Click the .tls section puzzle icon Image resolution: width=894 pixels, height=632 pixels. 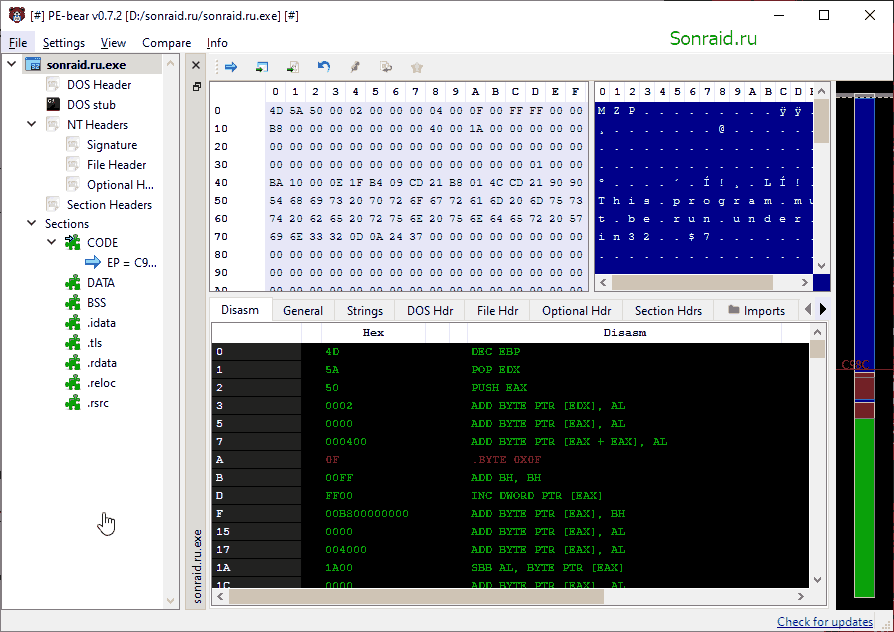(x=72, y=343)
